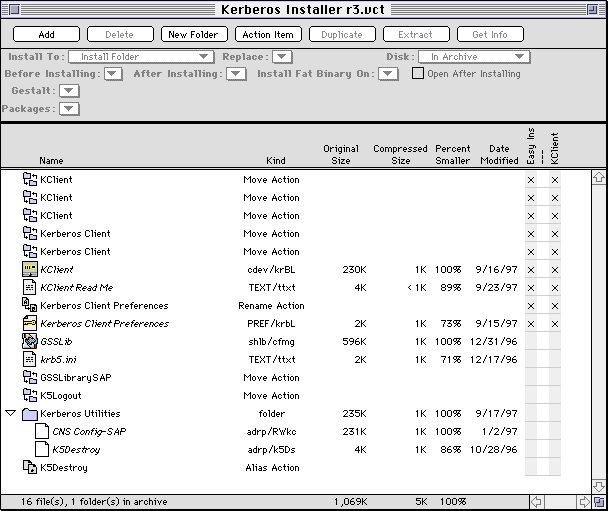608x511 pixels.
Task: Select the KClient Read Me document icon
Action: [x=30, y=288]
